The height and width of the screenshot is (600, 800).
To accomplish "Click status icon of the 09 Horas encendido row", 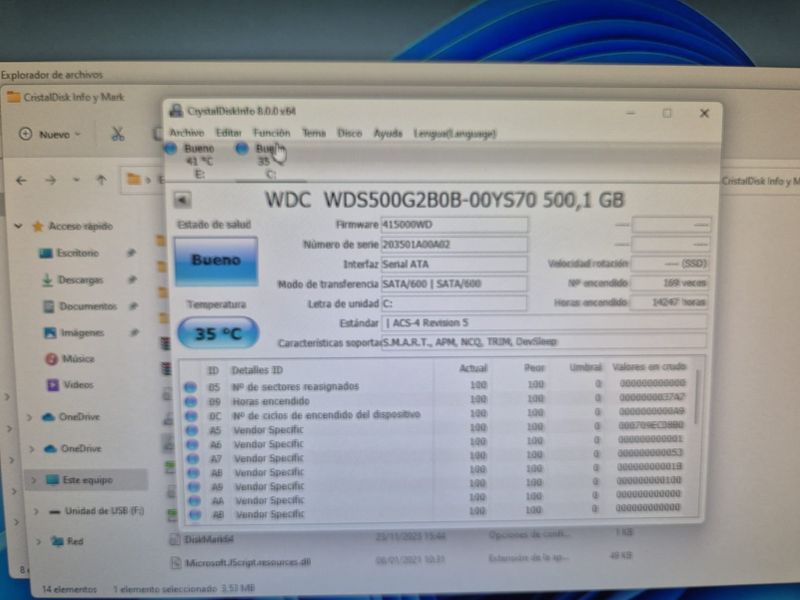I will coord(190,402).
